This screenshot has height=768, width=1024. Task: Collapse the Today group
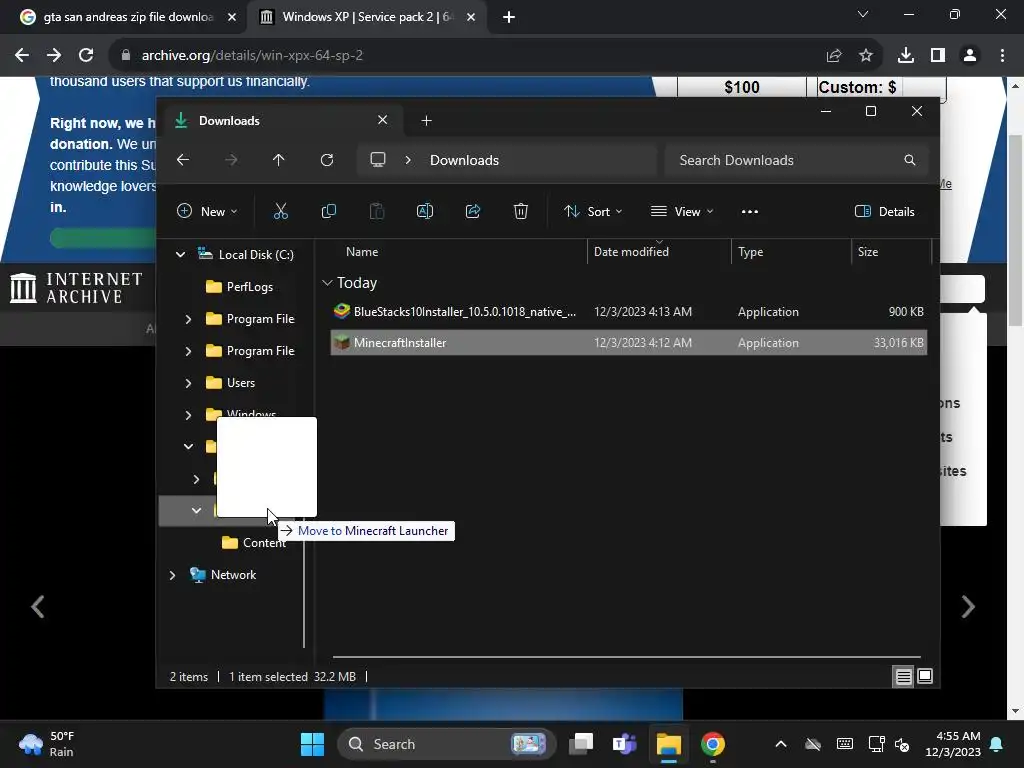[327, 283]
